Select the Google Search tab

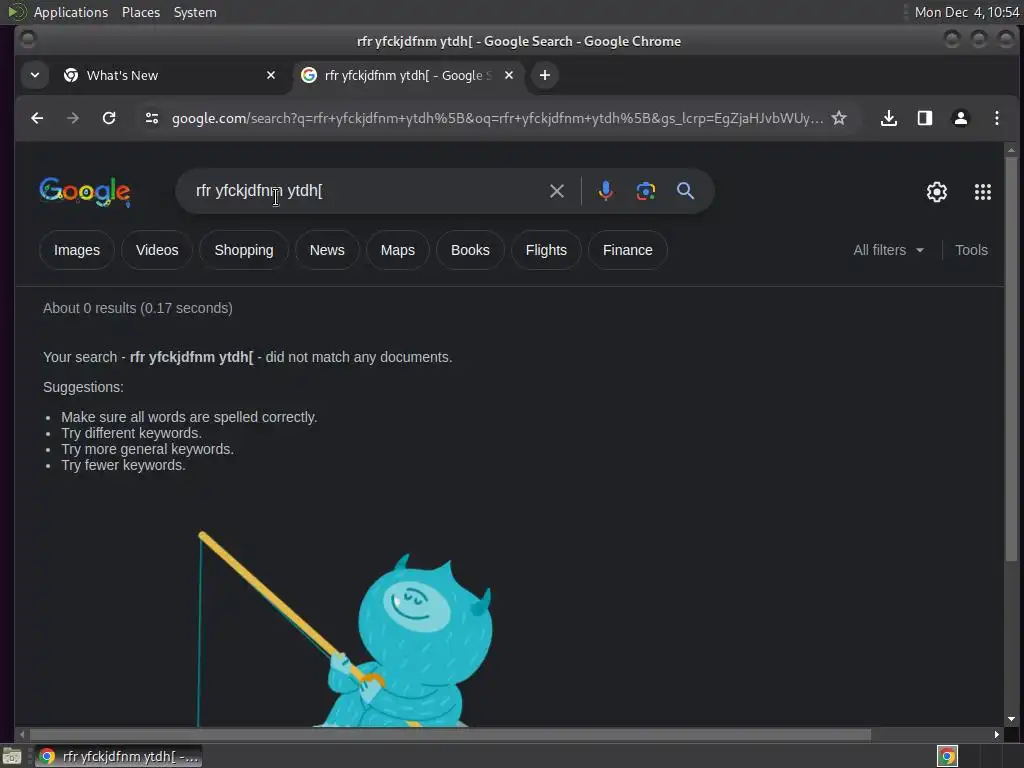[x=408, y=75]
